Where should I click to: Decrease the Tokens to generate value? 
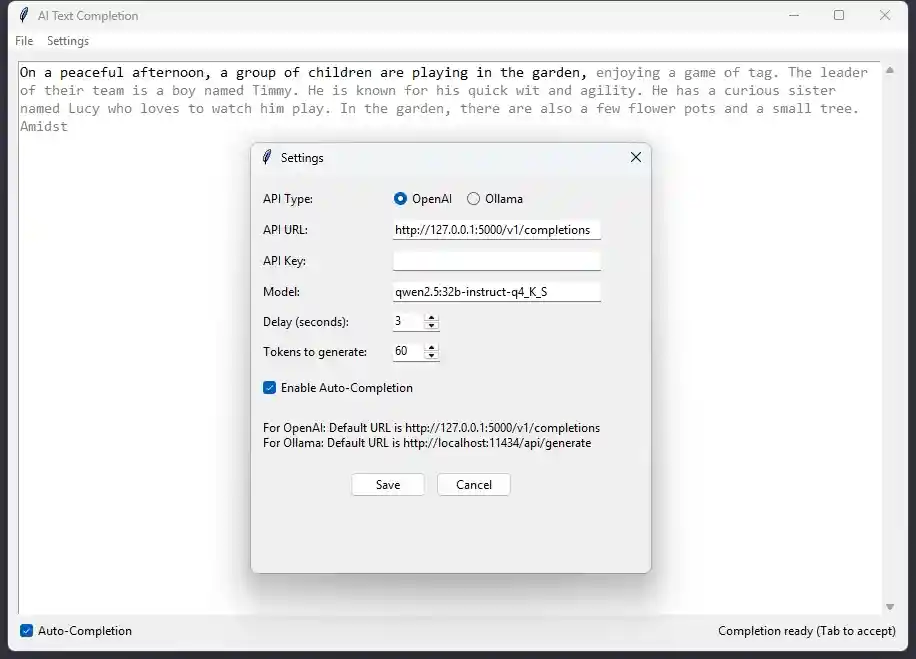click(431, 355)
